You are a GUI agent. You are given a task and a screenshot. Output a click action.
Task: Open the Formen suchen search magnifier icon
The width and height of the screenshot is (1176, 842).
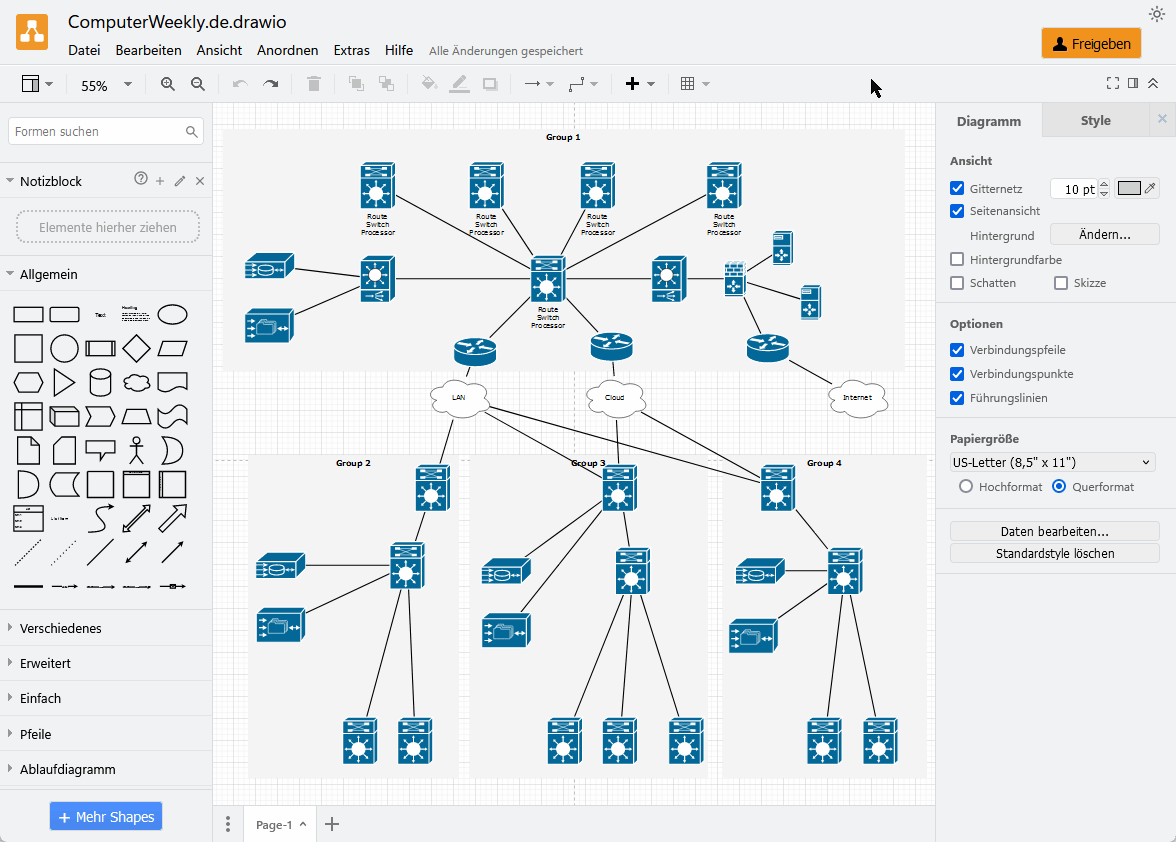click(190, 131)
